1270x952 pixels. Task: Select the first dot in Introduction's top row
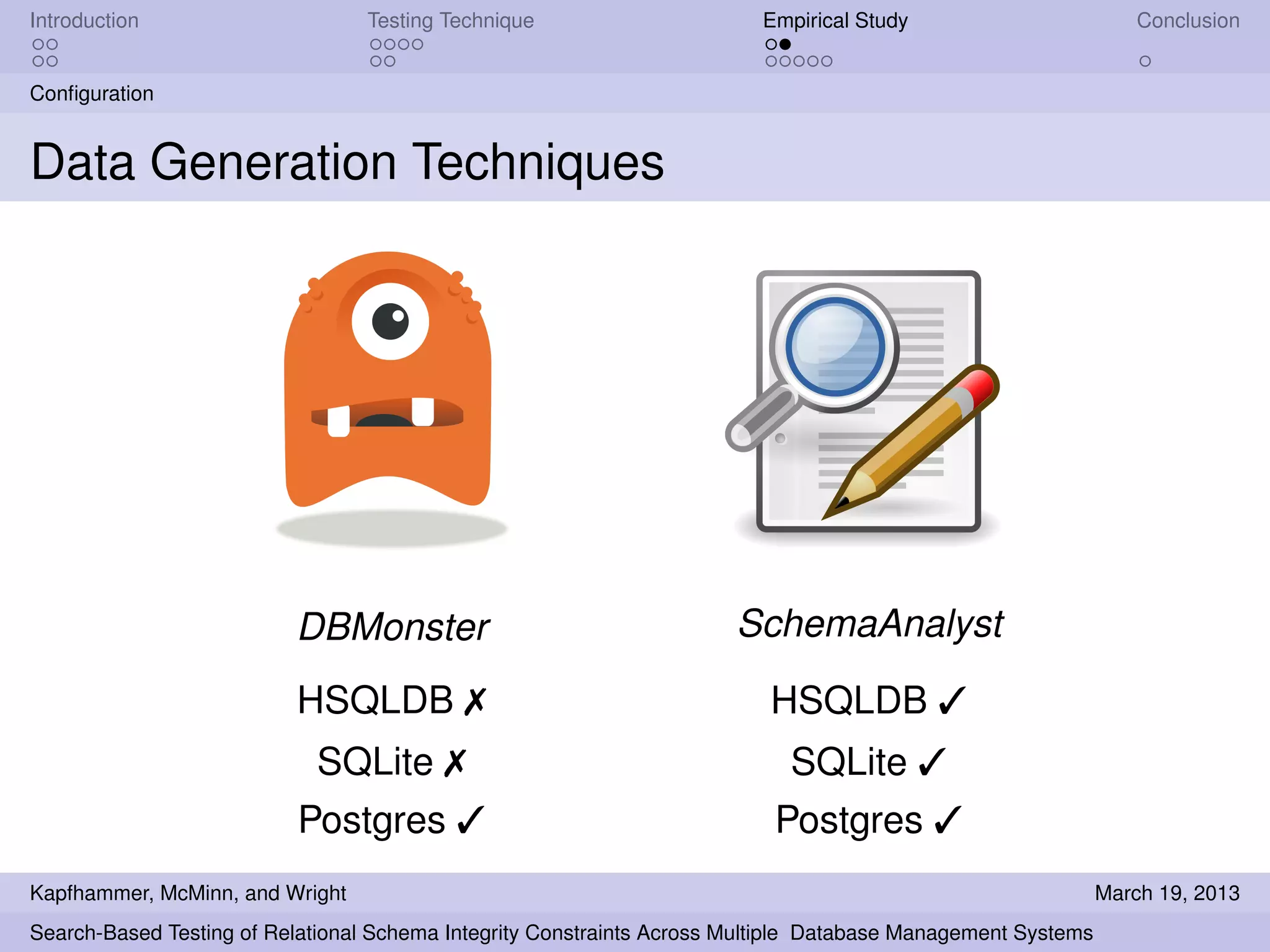pos(38,45)
